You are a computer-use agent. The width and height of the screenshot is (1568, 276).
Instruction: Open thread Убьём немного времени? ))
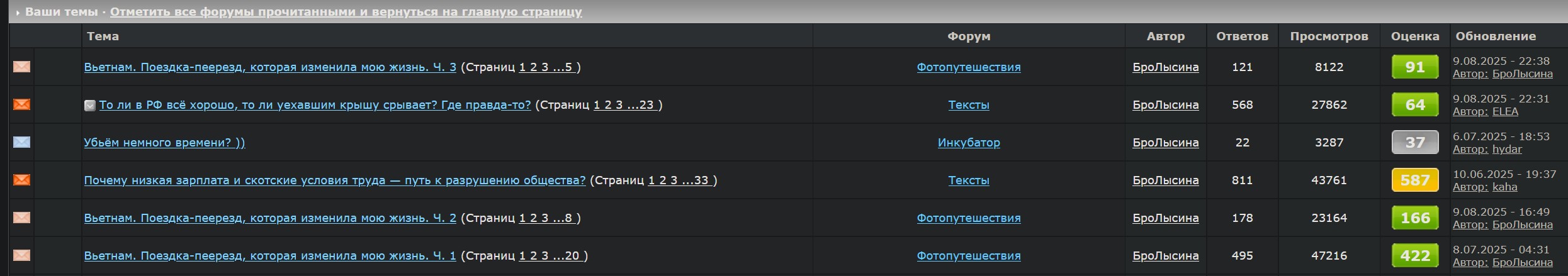(x=164, y=142)
